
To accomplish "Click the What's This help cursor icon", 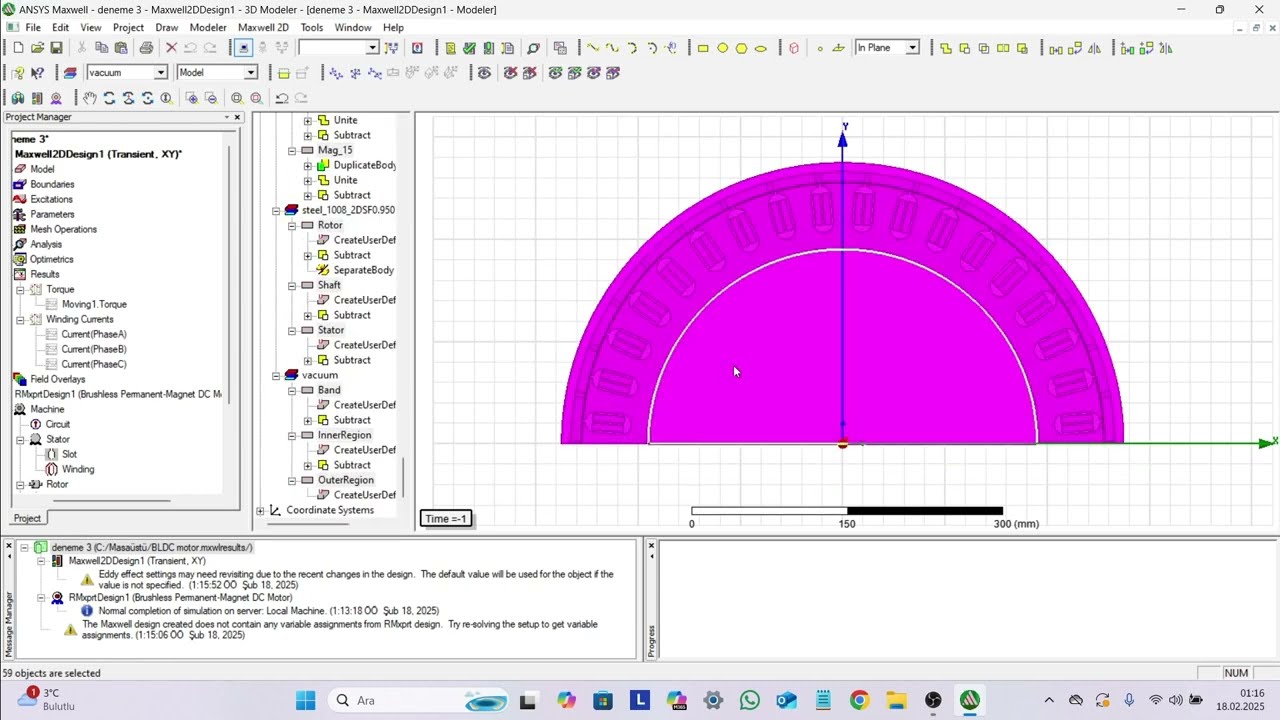I will point(37,73).
